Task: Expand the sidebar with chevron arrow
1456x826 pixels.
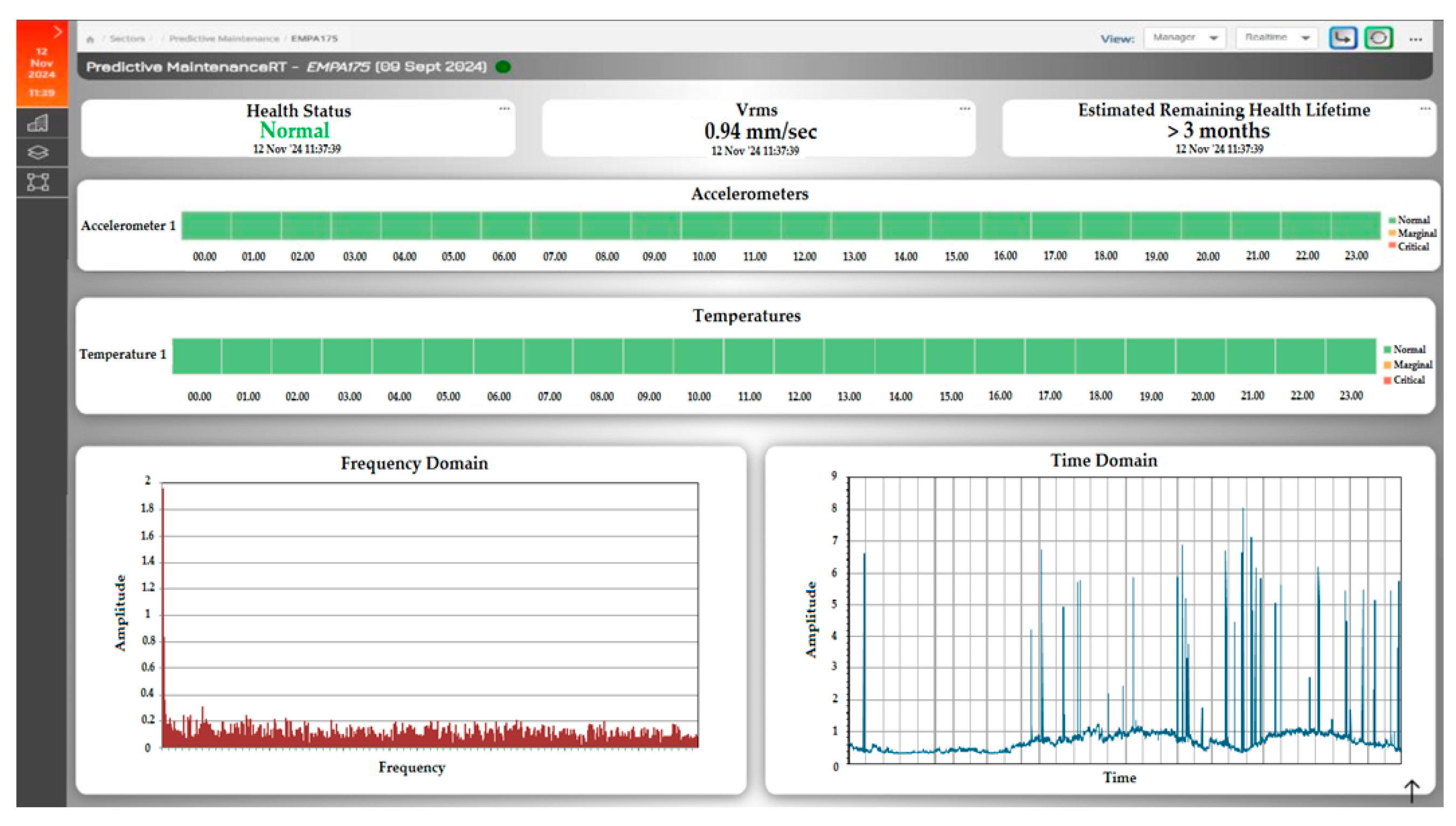Action: click(x=57, y=32)
